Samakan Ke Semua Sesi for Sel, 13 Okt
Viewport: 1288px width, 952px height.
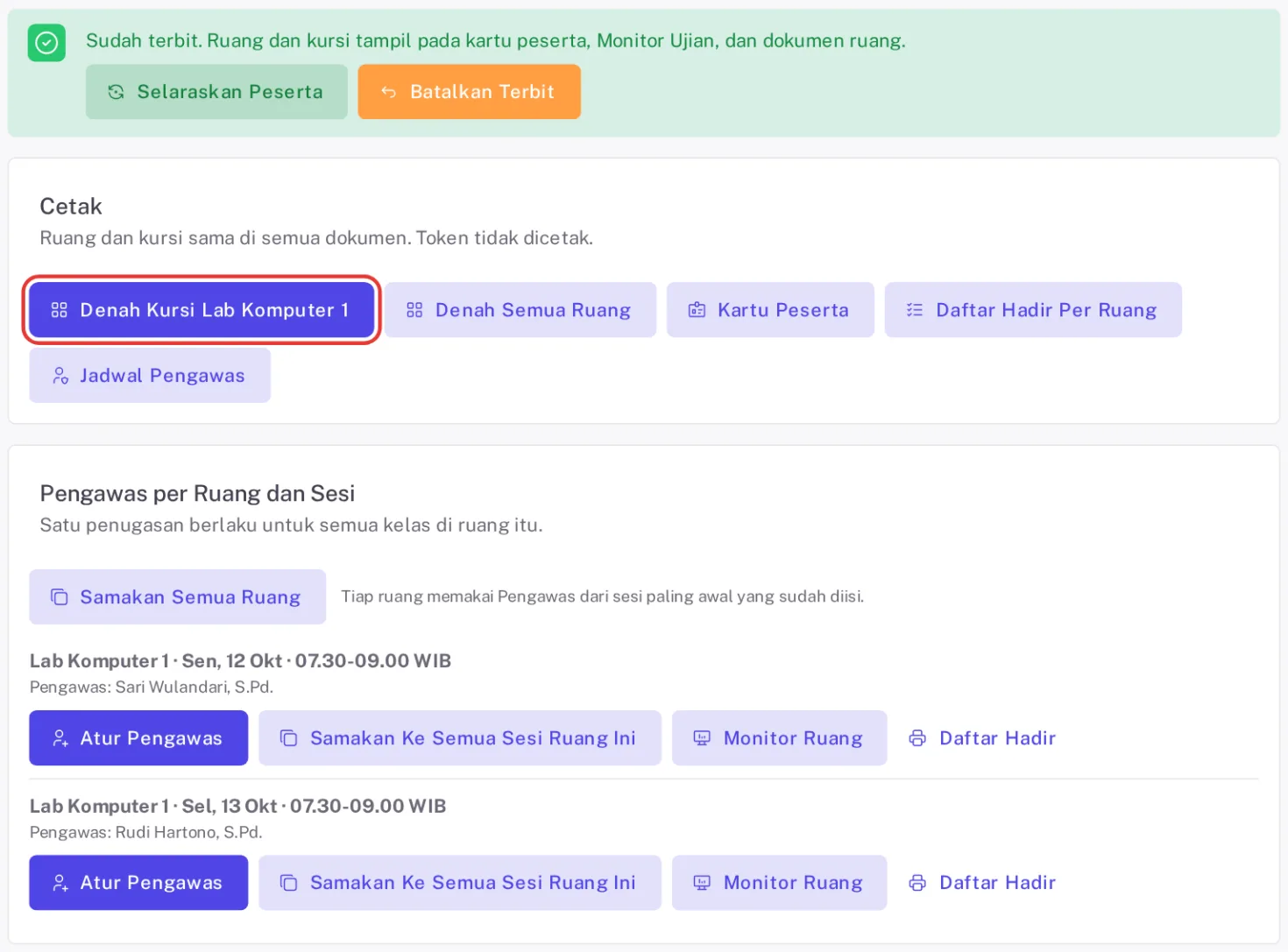[460, 883]
